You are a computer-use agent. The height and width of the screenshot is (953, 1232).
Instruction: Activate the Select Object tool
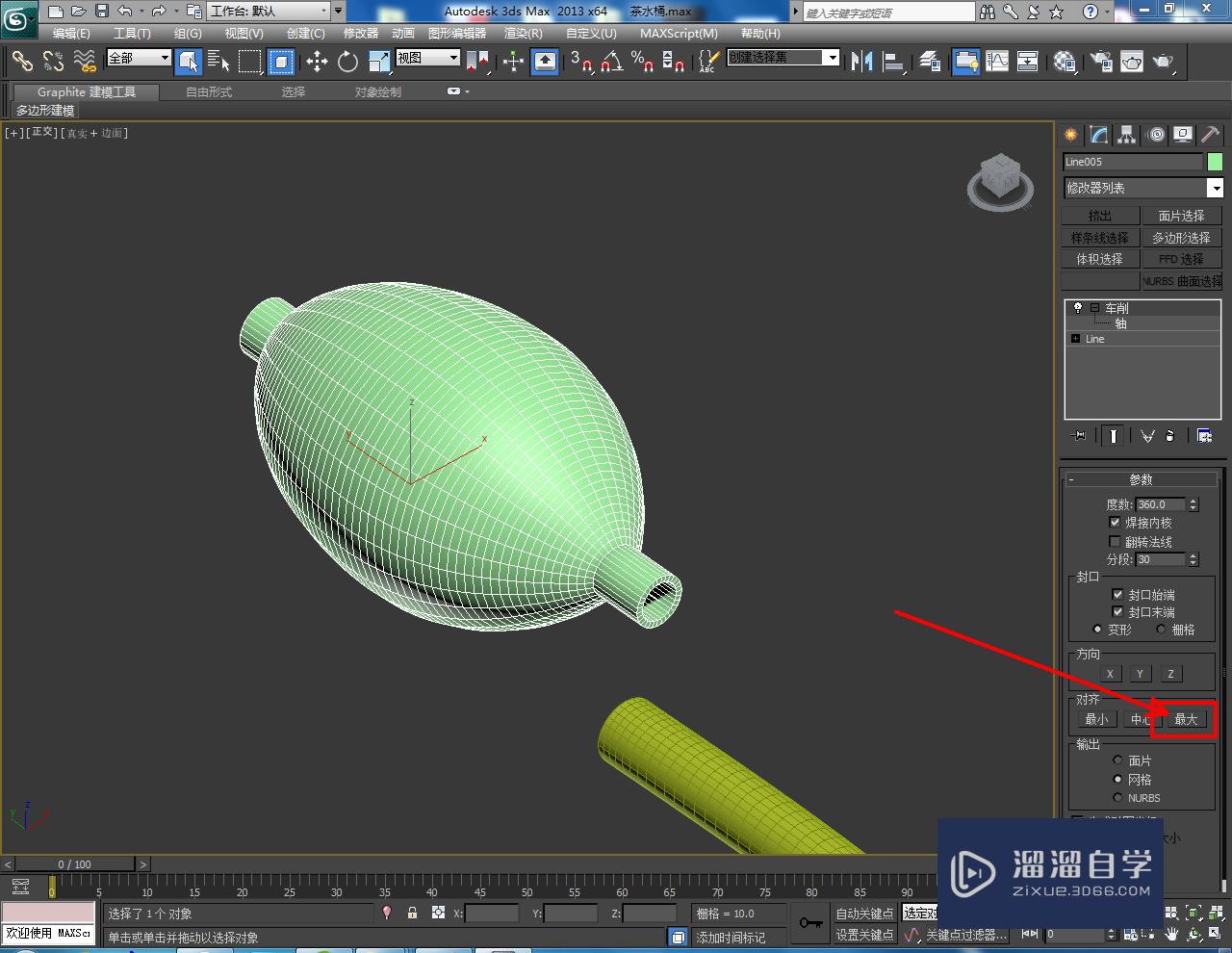tap(189, 62)
